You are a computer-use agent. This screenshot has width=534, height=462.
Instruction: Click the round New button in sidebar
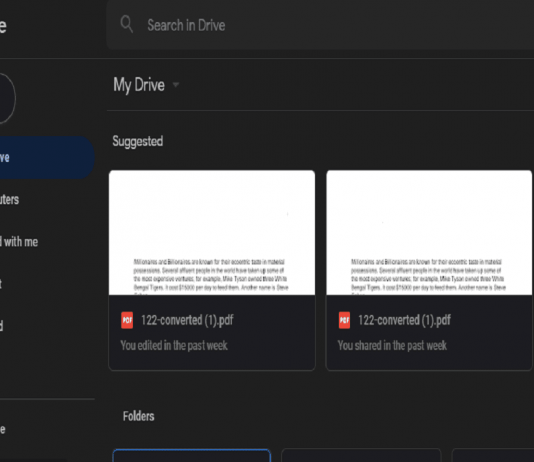[x=7, y=98]
